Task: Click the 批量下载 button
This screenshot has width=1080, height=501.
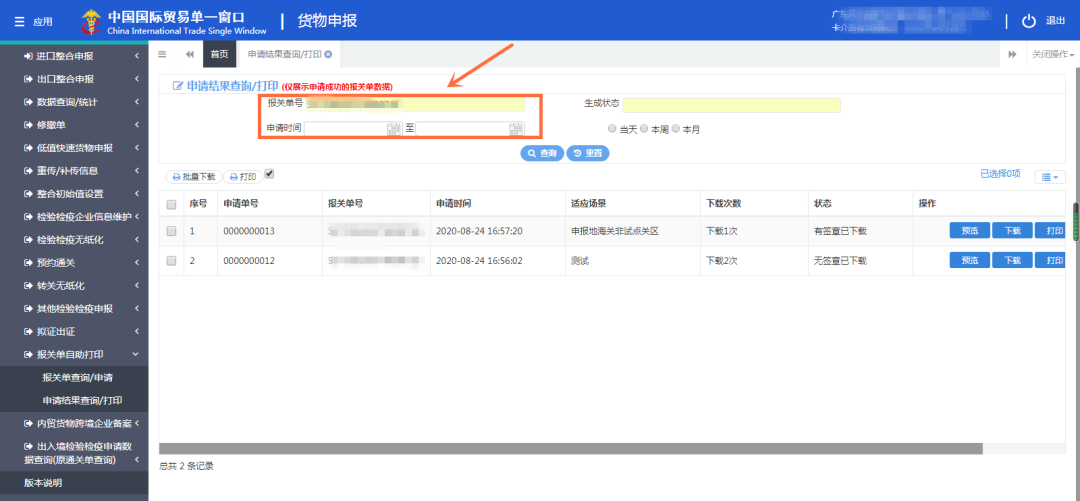Action: (194, 177)
